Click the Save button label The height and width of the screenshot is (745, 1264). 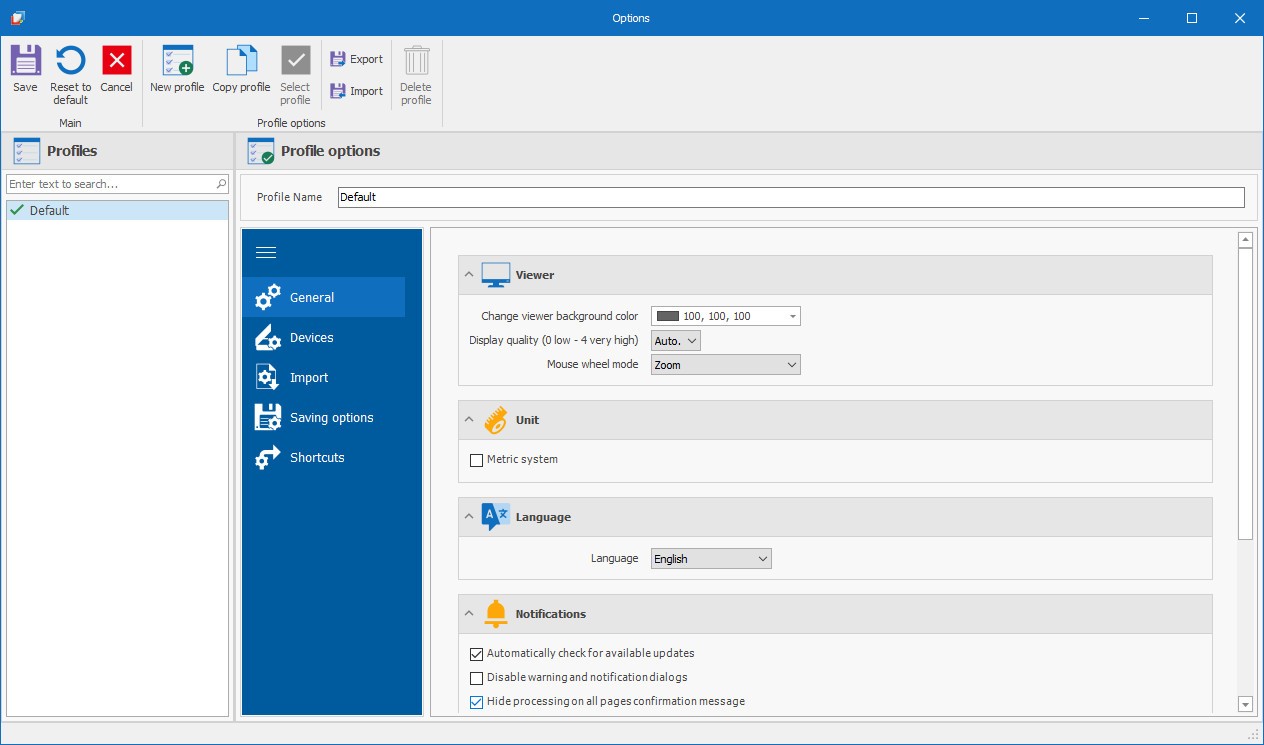pos(25,87)
